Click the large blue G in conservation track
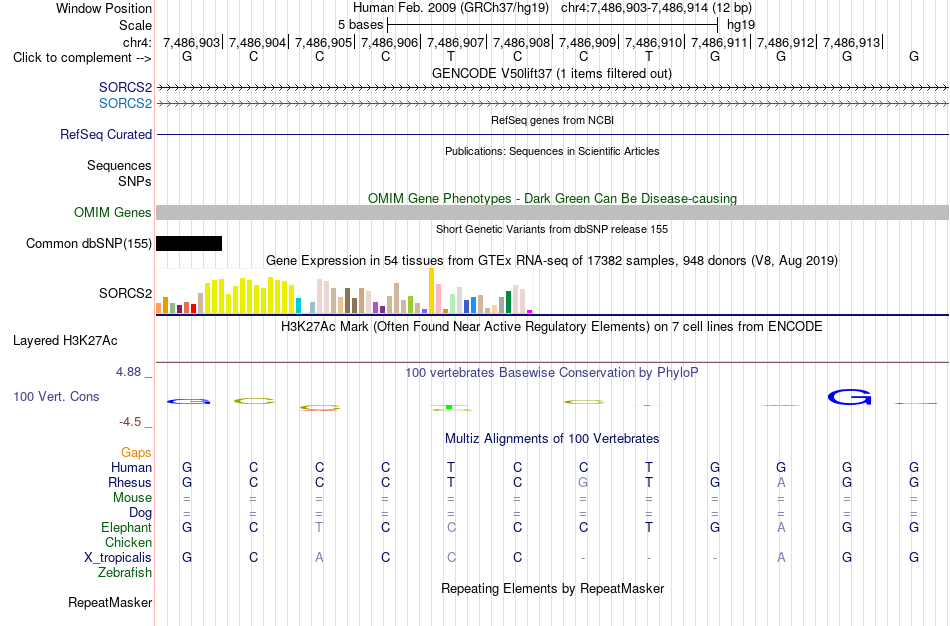950x626 pixels. (849, 398)
